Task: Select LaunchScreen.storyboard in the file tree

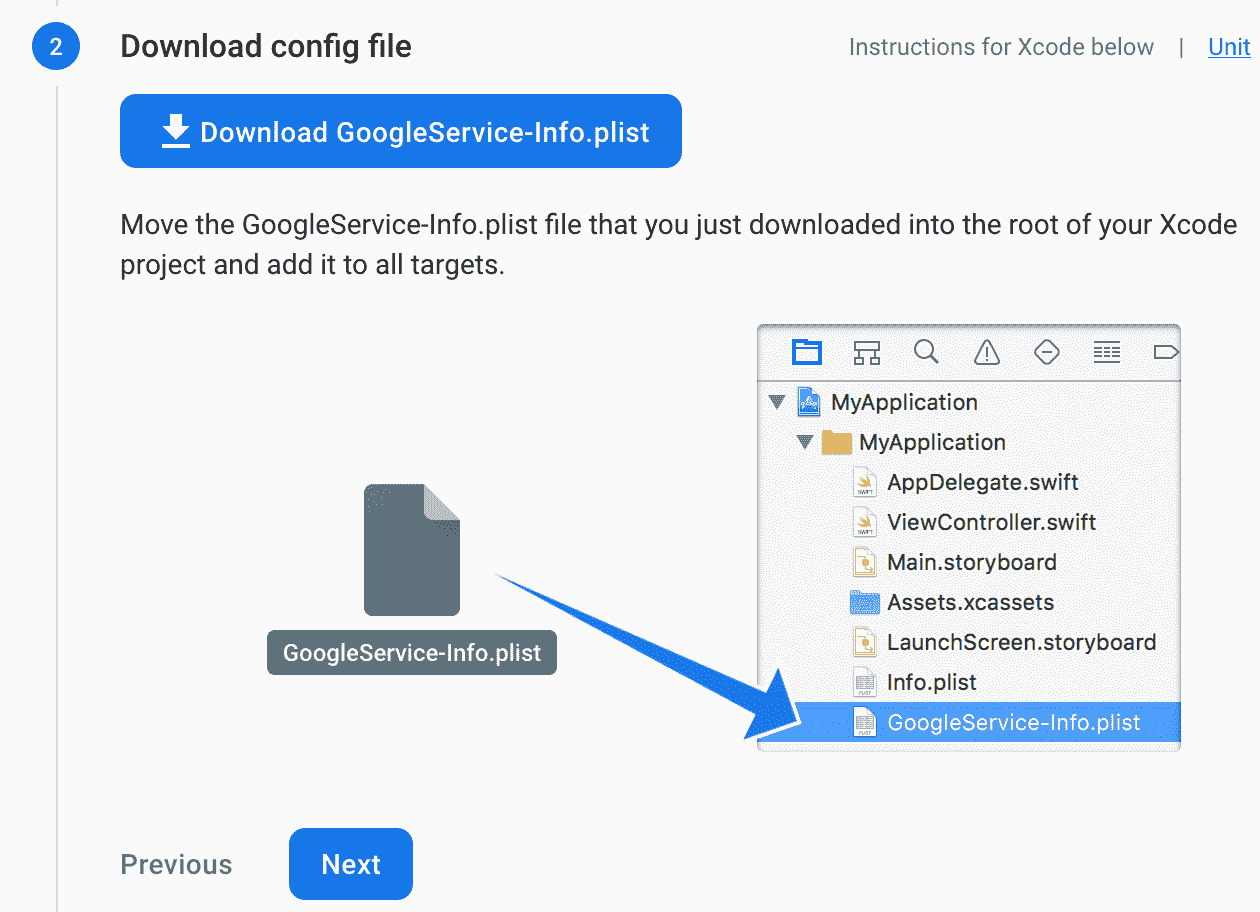Action: pos(969,642)
